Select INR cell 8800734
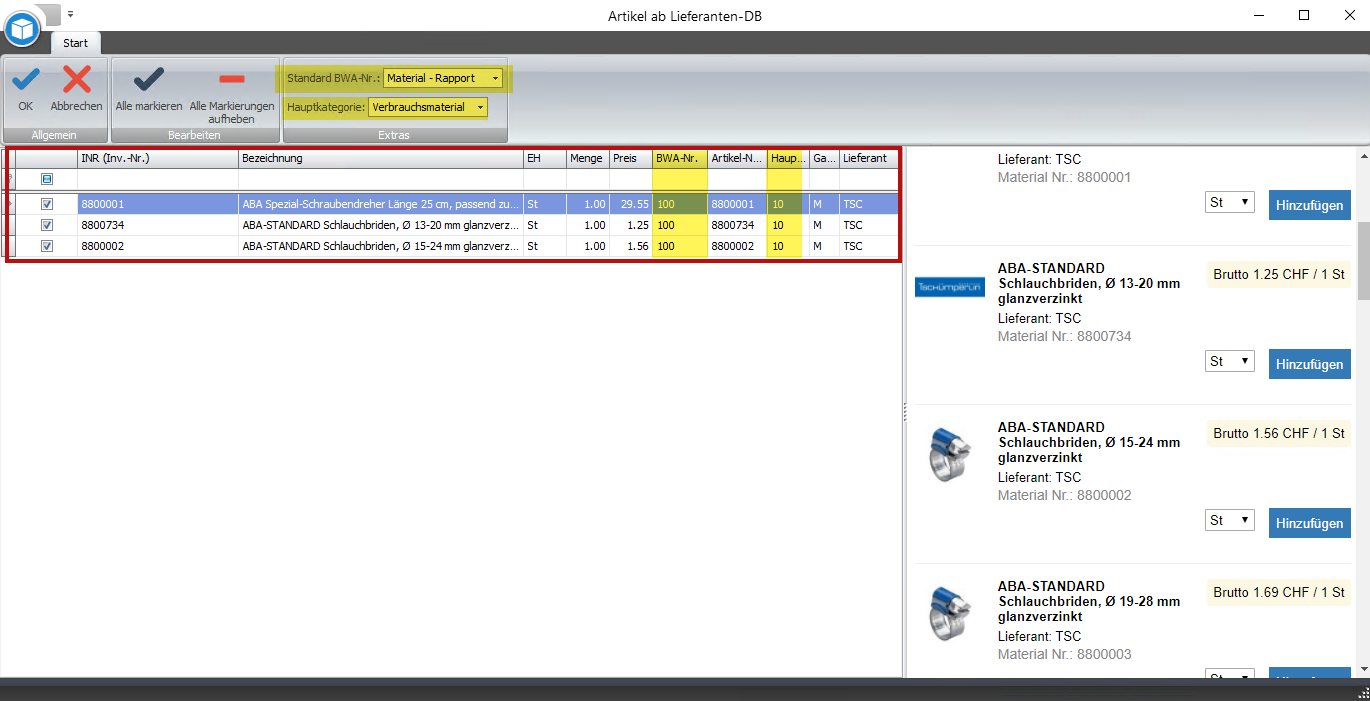1370x701 pixels. tap(158, 225)
